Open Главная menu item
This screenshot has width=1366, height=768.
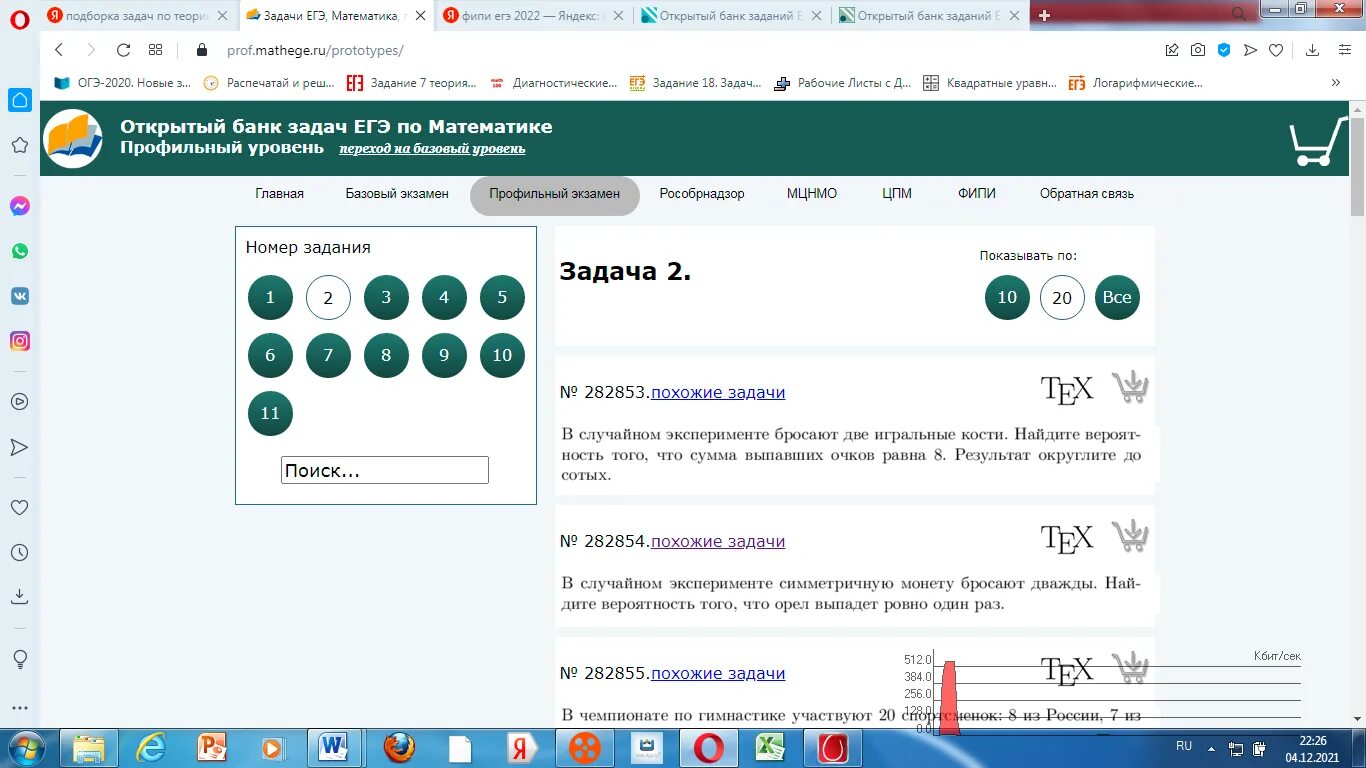pyautogui.click(x=279, y=194)
